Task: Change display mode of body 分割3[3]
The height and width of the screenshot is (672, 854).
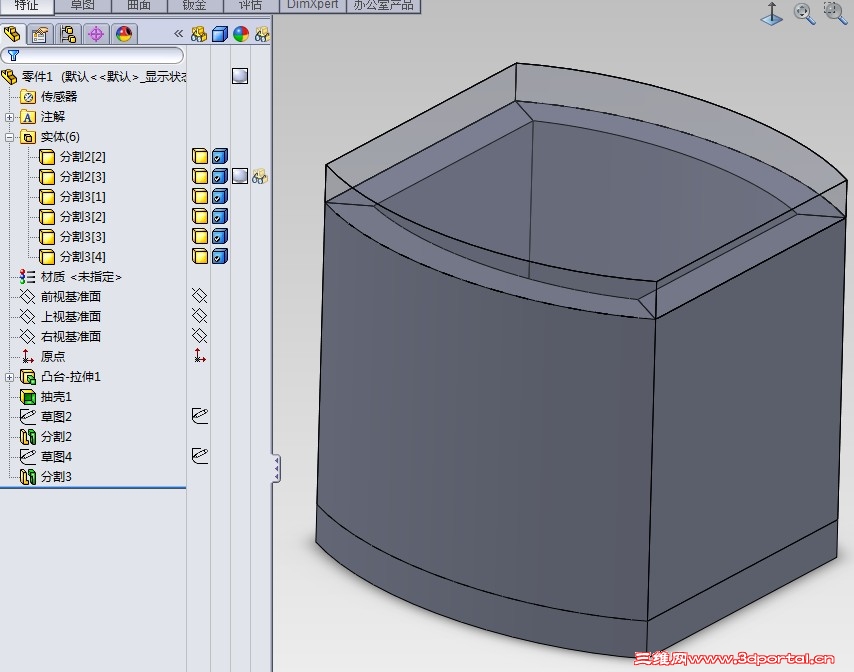Action: pyautogui.click(x=219, y=236)
